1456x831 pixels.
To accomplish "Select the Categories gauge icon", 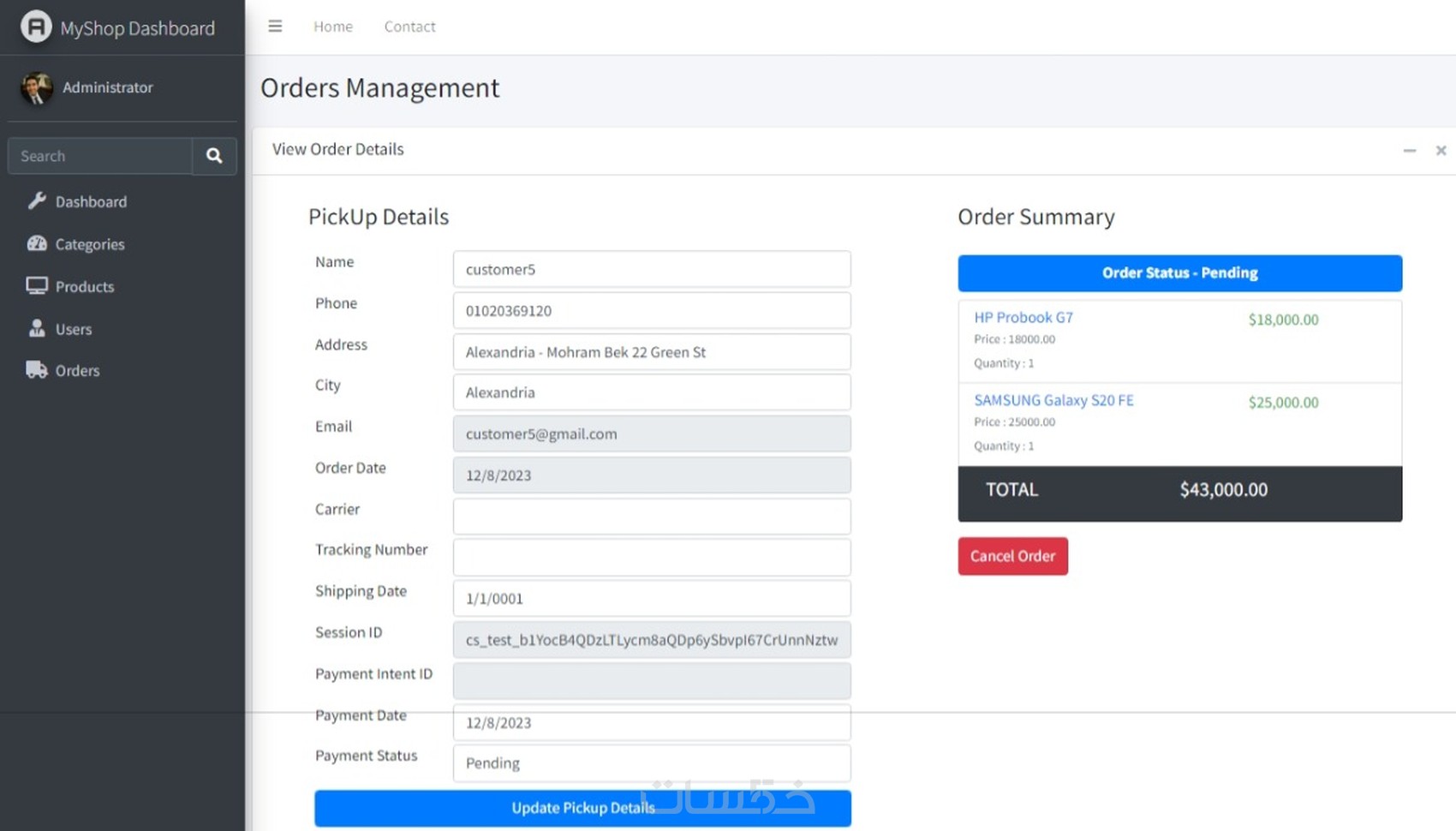I will pos(37,243).
